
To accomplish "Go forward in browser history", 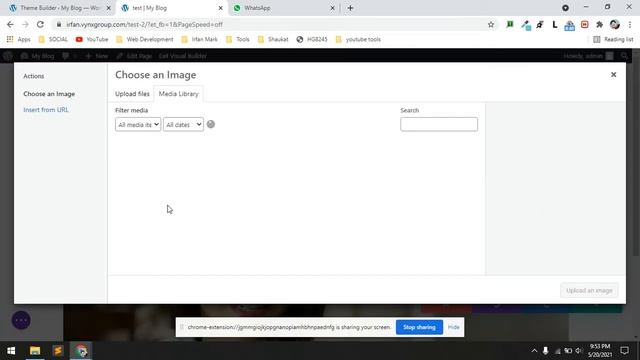I will (25, 24).
